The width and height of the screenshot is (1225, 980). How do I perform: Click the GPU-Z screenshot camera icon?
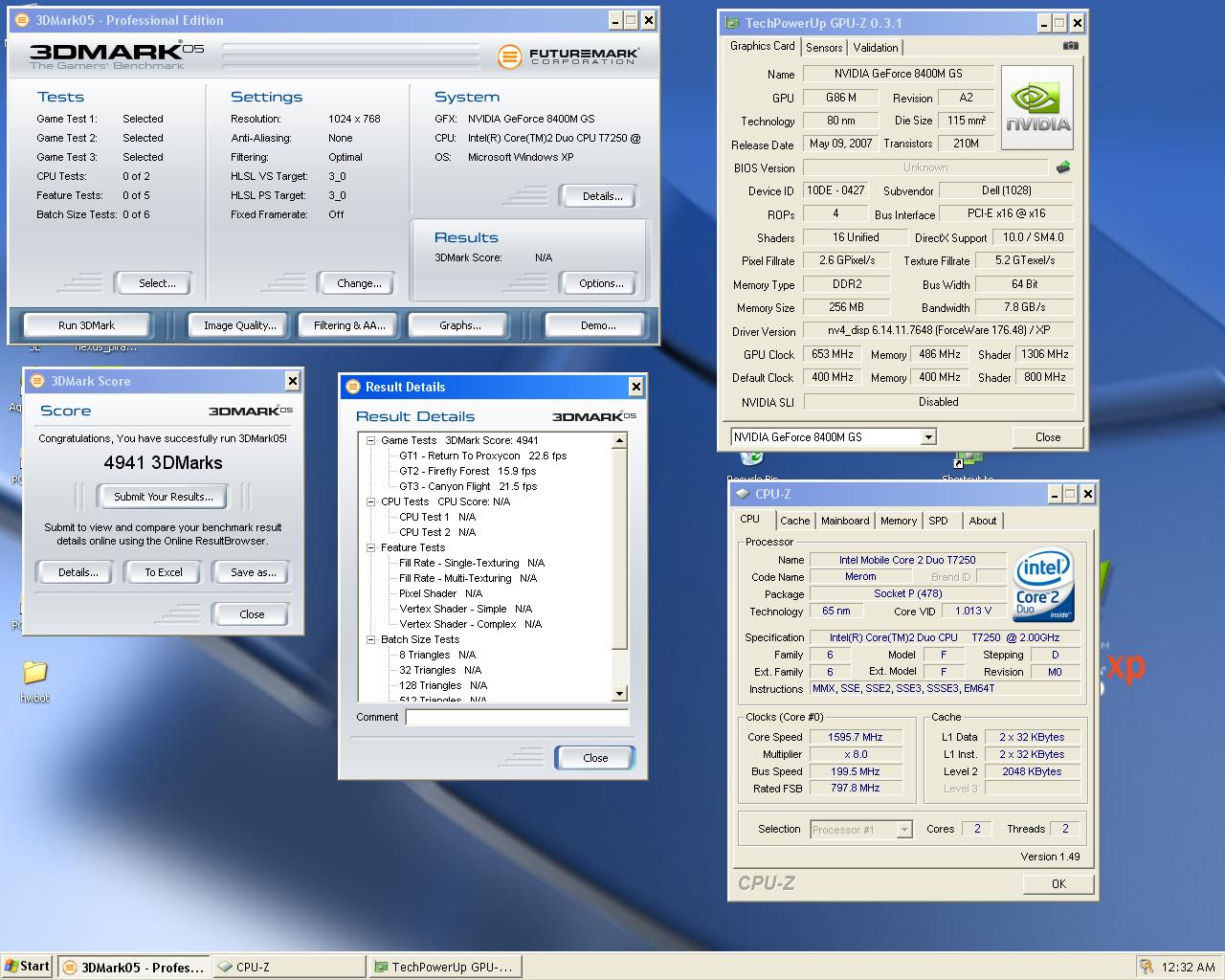pos(1070,46)
